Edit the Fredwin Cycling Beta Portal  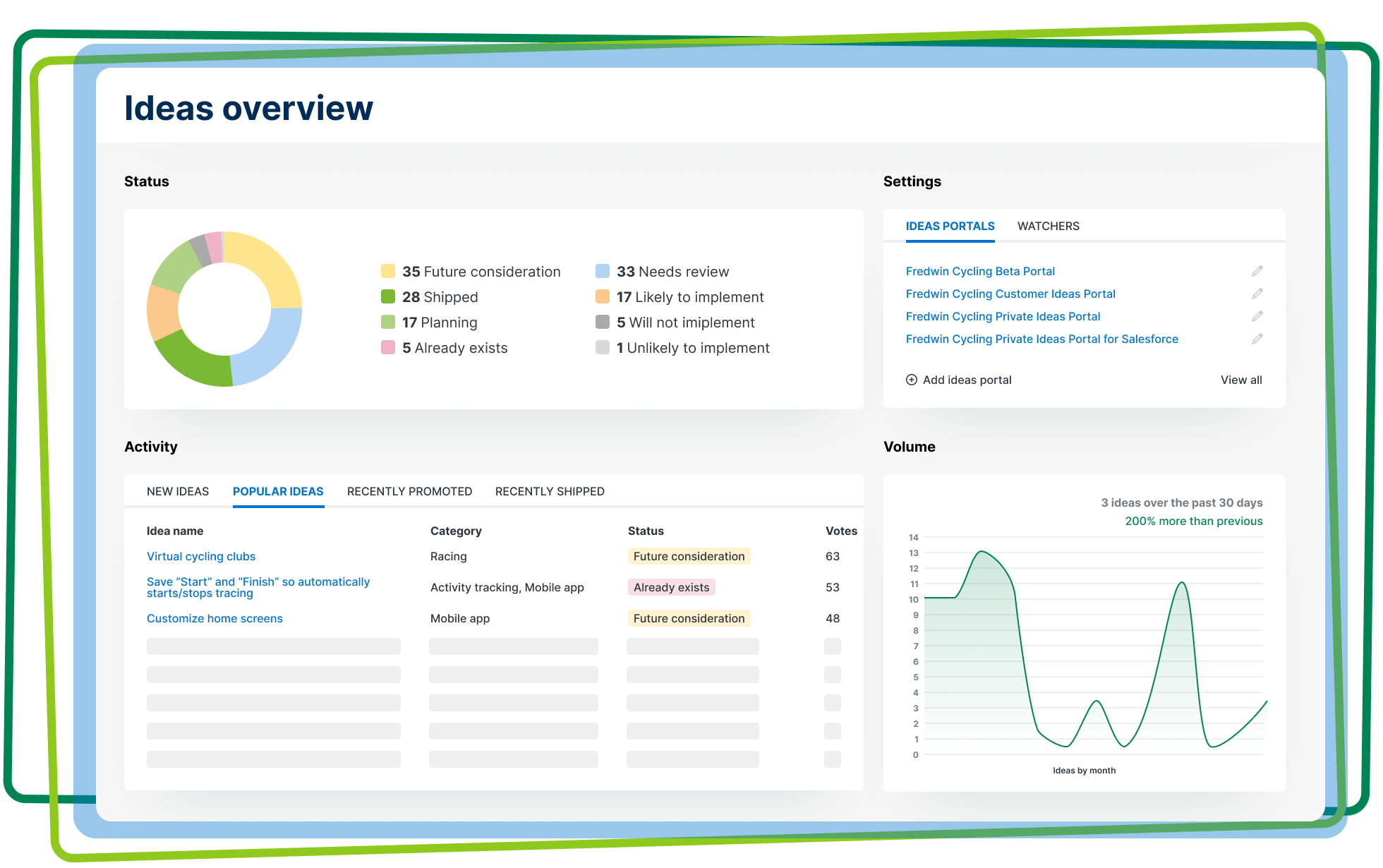pos(1257,271)
